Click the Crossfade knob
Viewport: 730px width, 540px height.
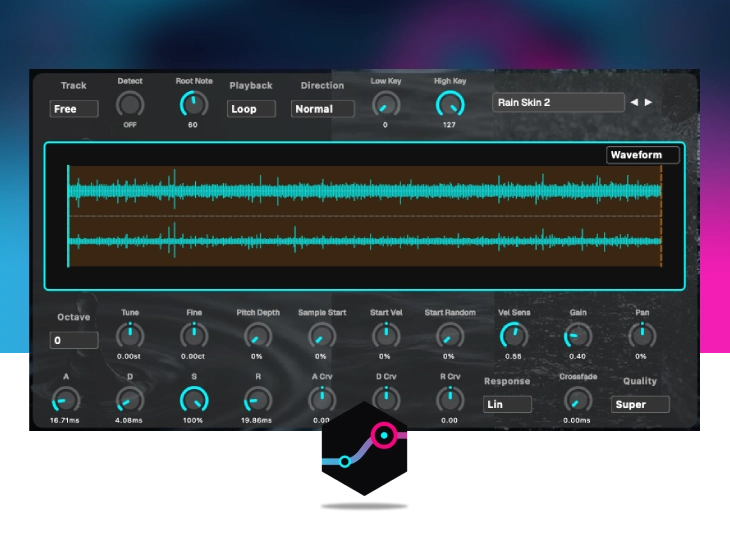click(x=578, y=399)
